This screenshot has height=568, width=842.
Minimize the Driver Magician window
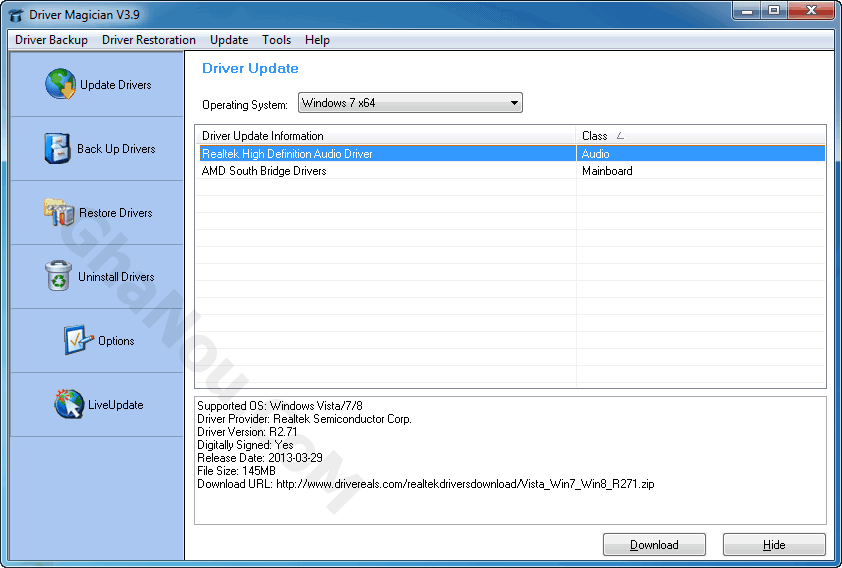747,11
